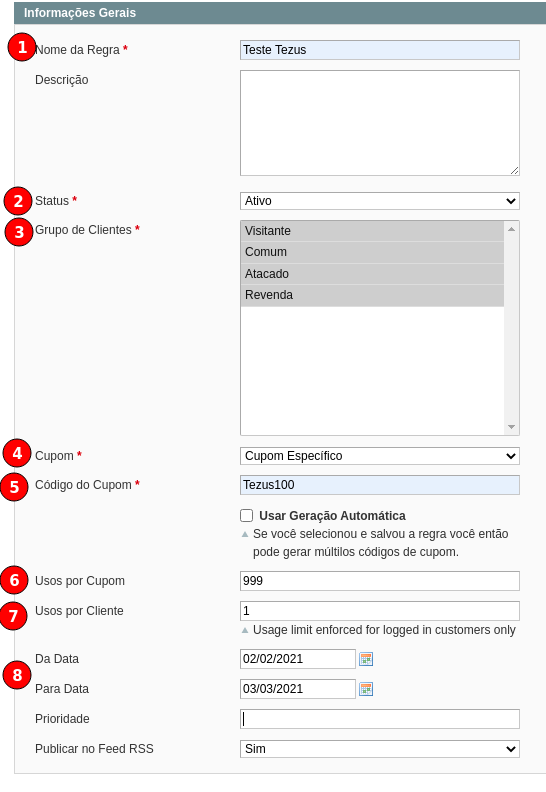Focus the Código do Cupom field
This screenshot has width=546, height=792.
(x=380, y=485)
